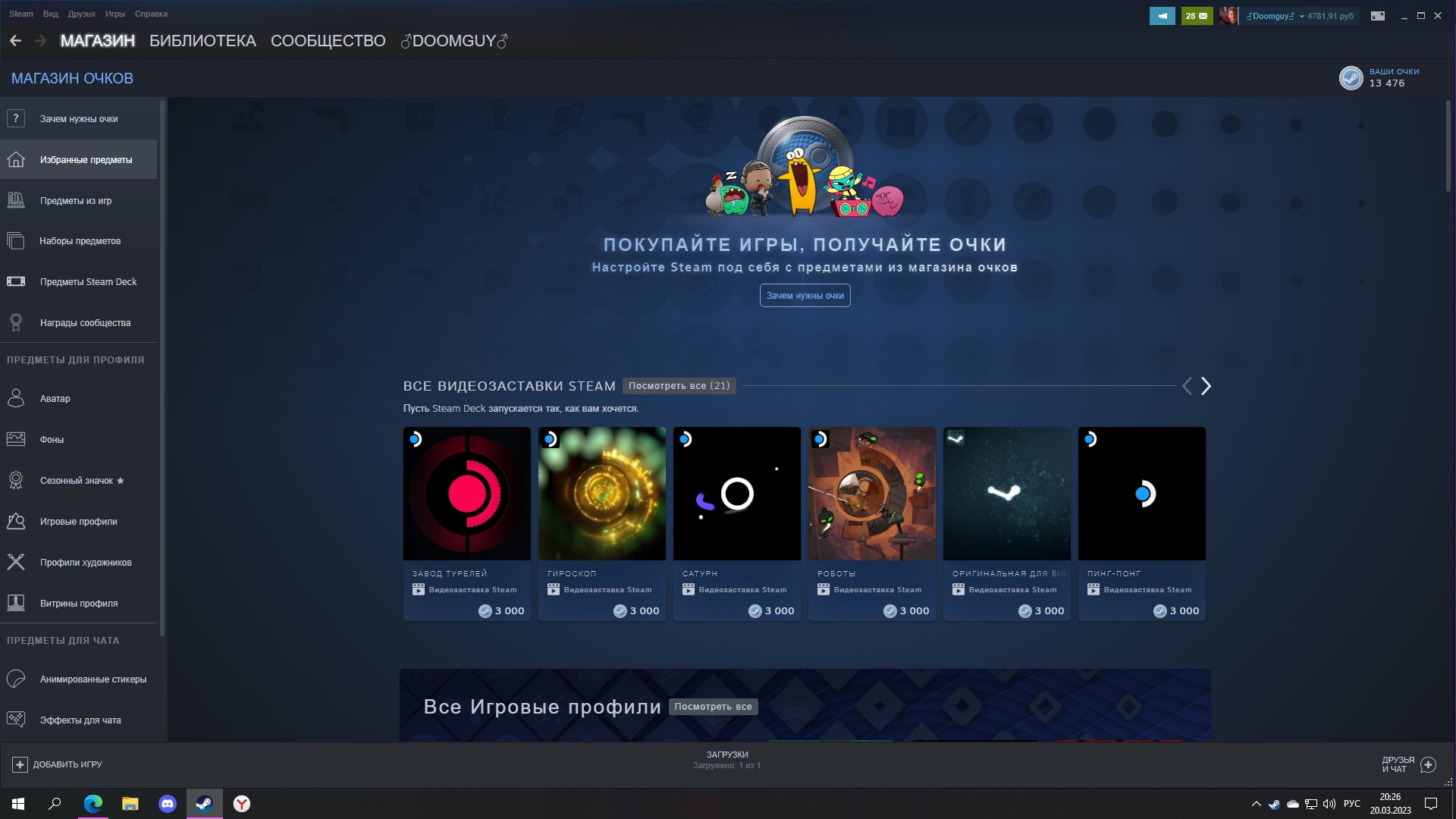Open the Справка menu
1456x819 pixels.
[x=151, y=14]
